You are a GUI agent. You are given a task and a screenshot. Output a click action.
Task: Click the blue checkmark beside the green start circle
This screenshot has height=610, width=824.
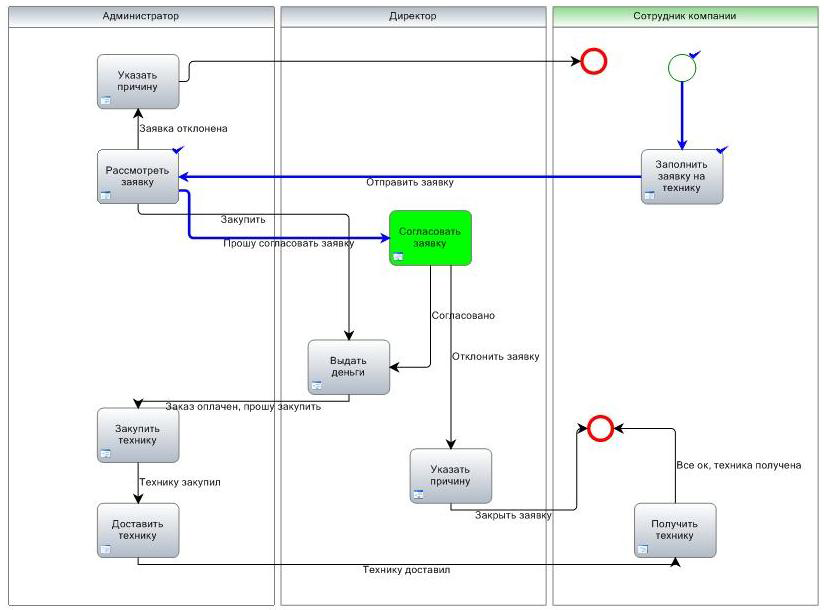tap(695, 53)
